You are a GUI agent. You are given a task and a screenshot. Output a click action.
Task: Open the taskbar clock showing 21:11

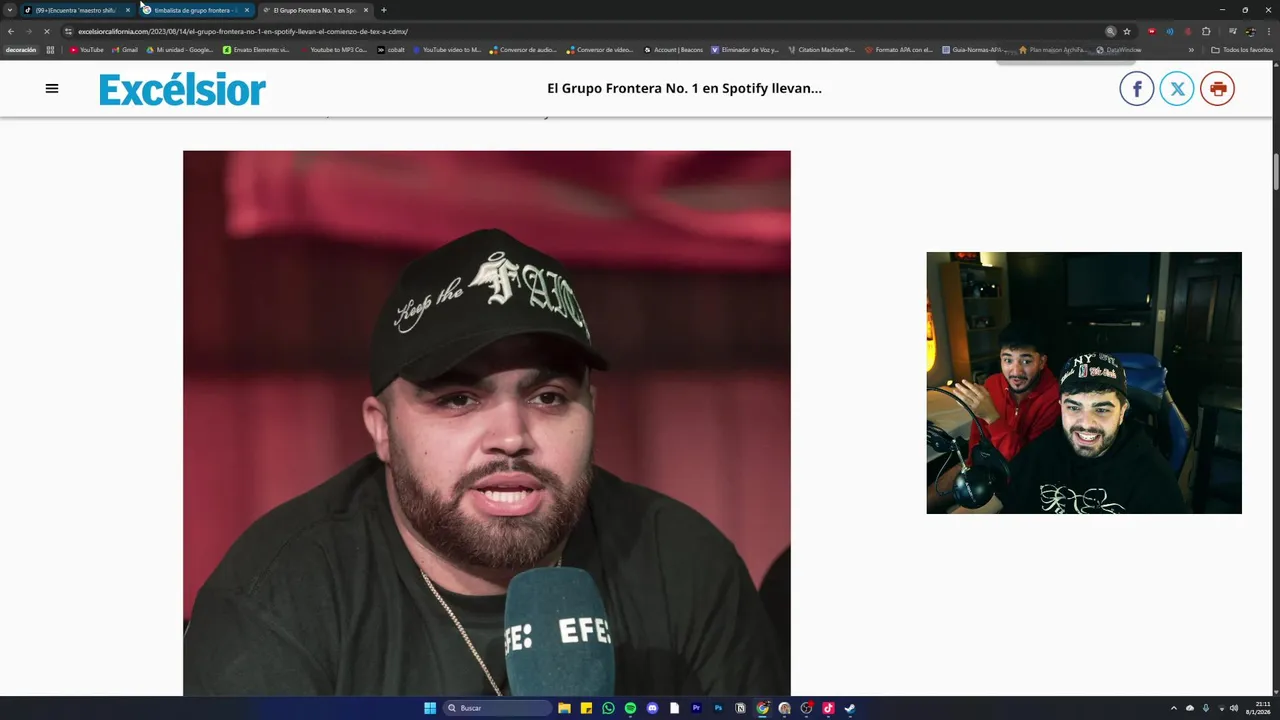pos(1257,708)
